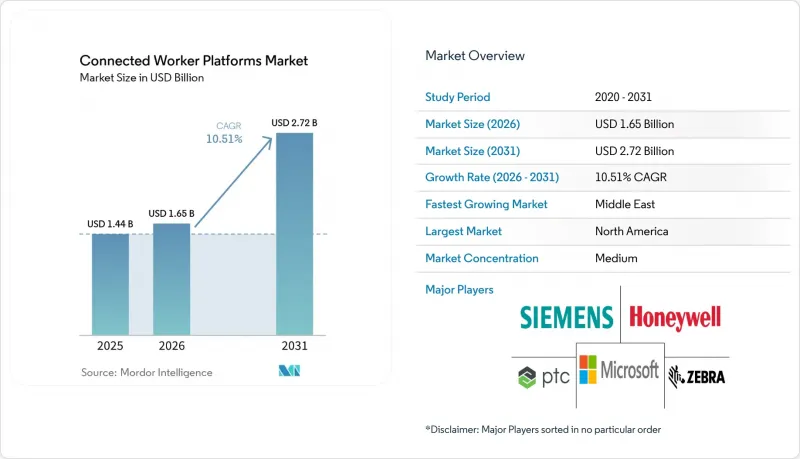Click the Major Players disclaimer text
The image size is (800, 459).
[543, 429]
